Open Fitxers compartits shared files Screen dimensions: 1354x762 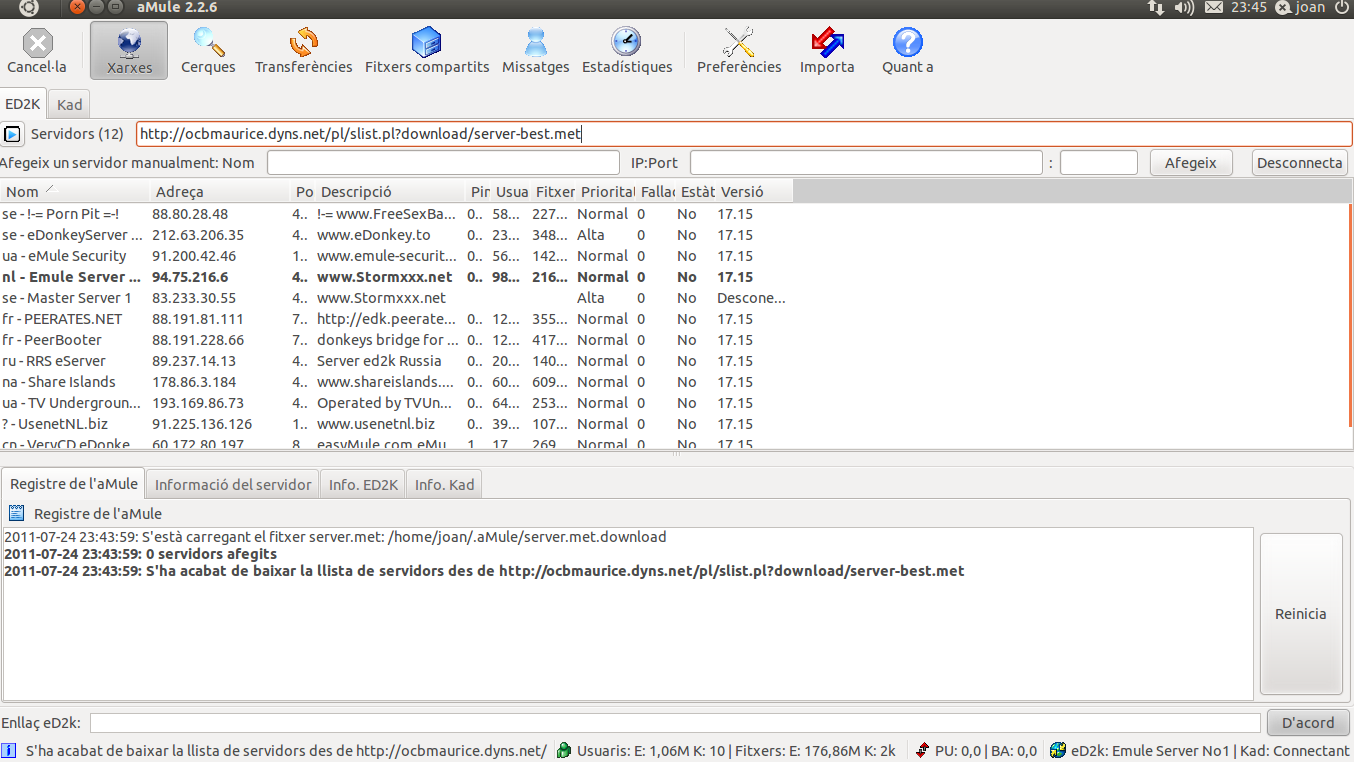(x=427, y=51)
